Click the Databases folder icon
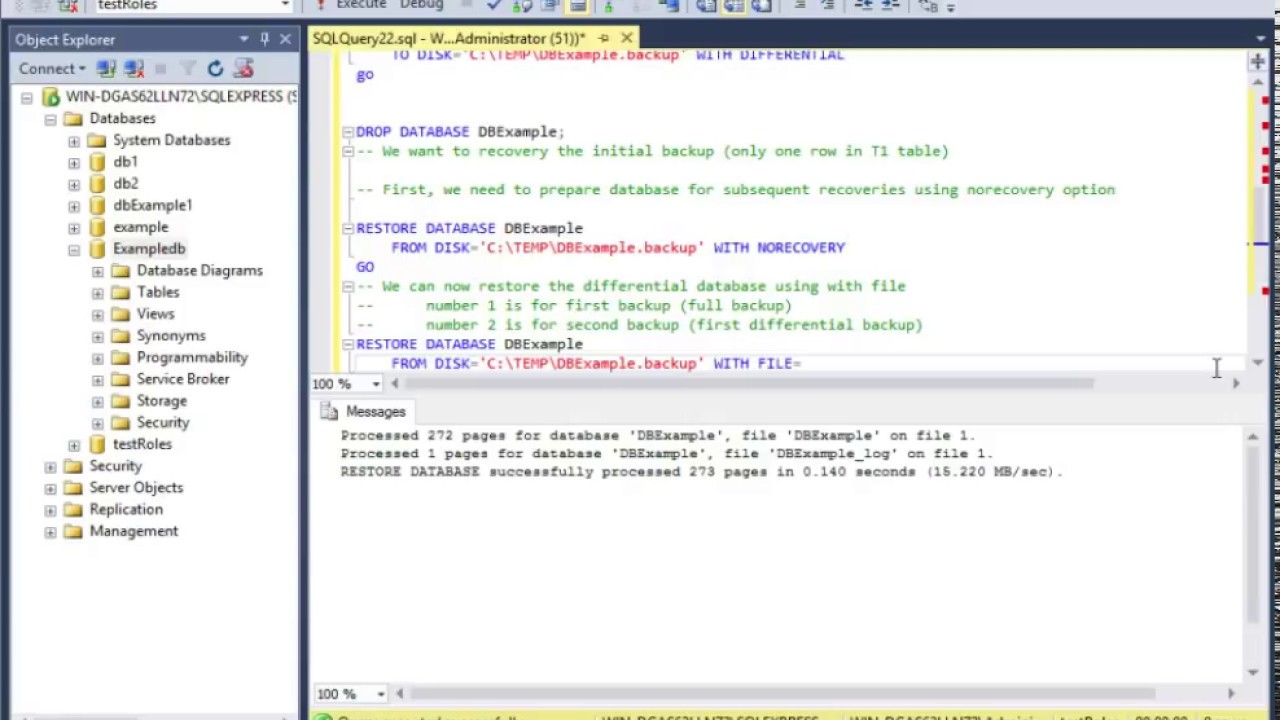 click(73, 119)
